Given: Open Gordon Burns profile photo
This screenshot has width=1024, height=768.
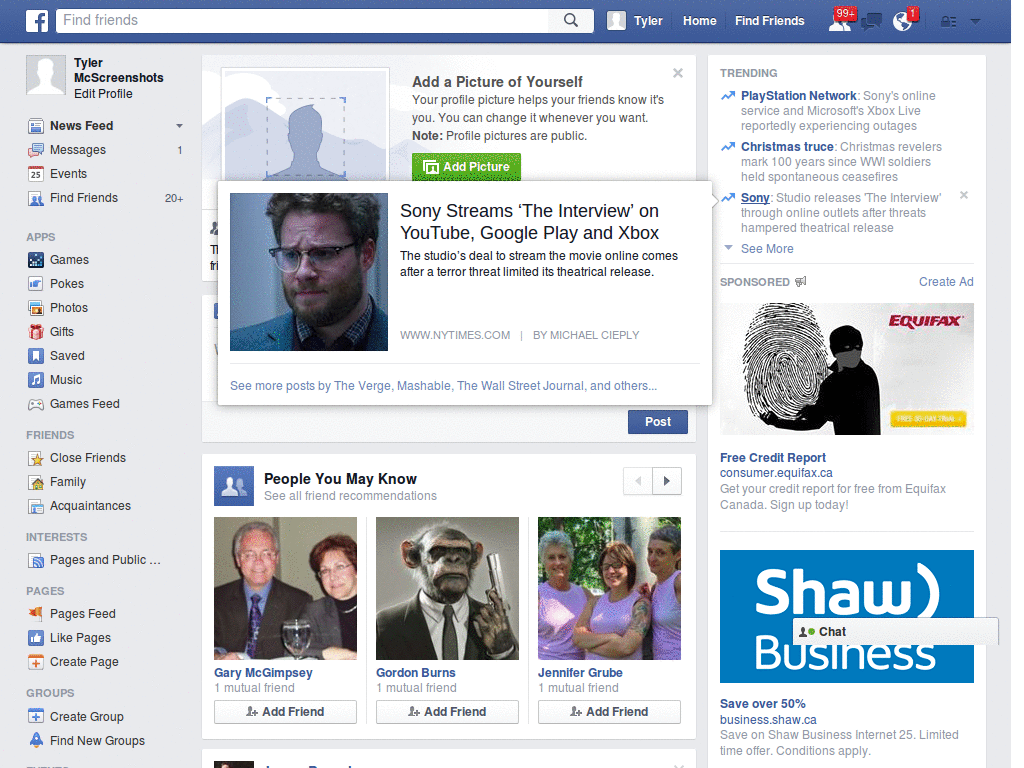Looking at the screenshot, I should (447, 588).
